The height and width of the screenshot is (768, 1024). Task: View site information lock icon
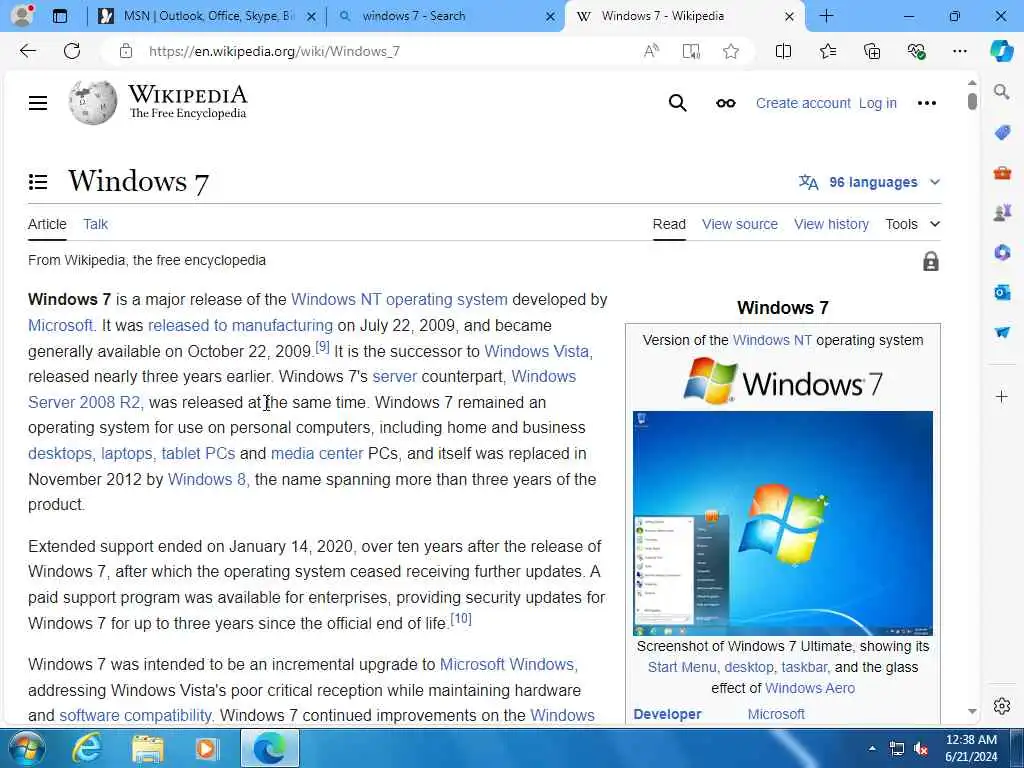coord(126,51)
